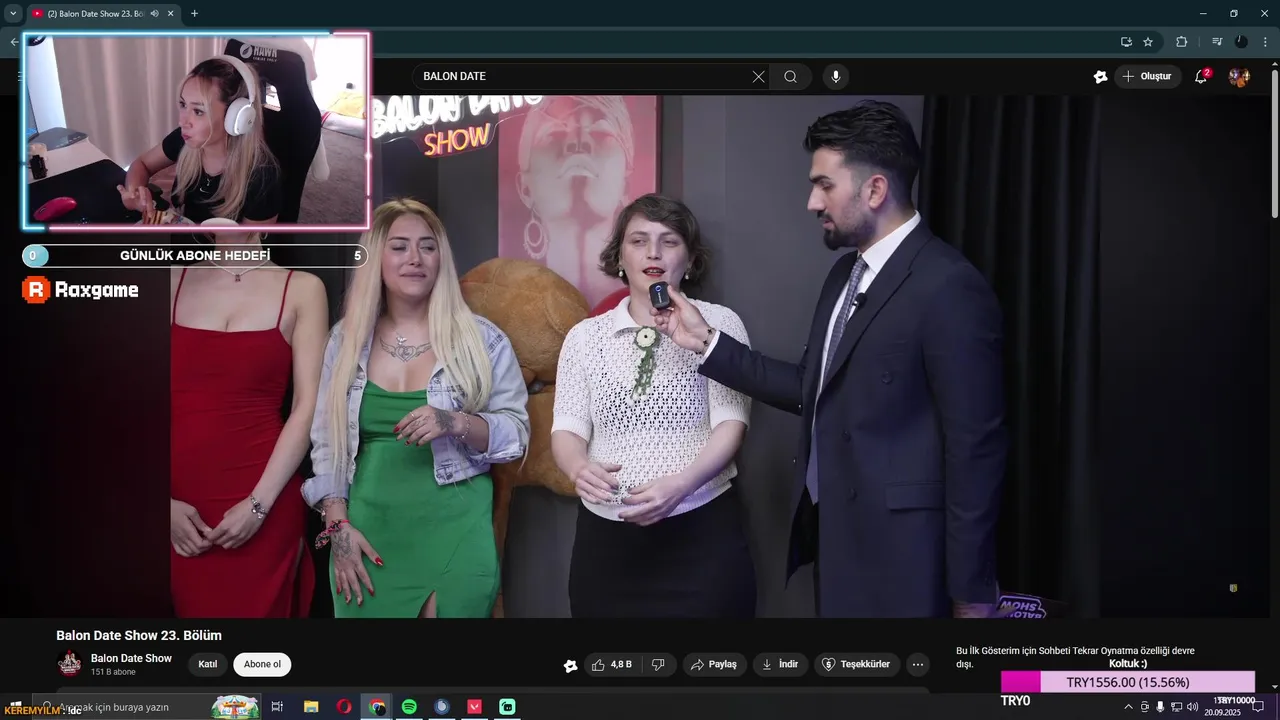Click the Katıl join button
Screen dimensions: 1280x720
click(208, 664)
